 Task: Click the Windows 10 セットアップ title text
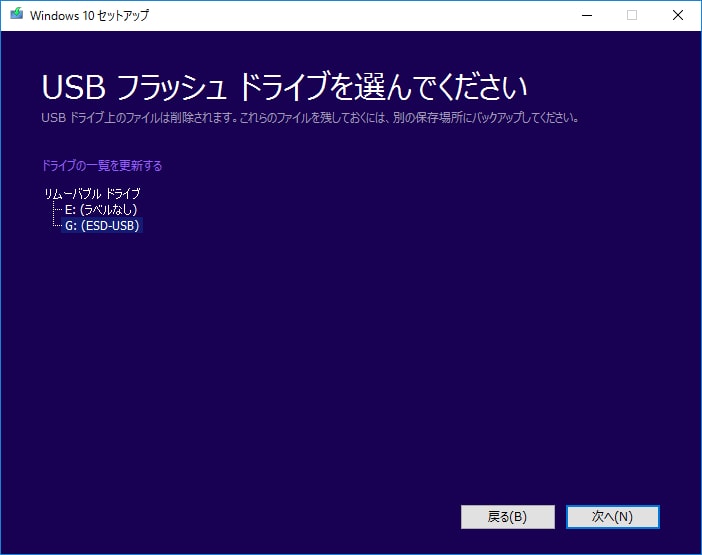pos(89,15)
